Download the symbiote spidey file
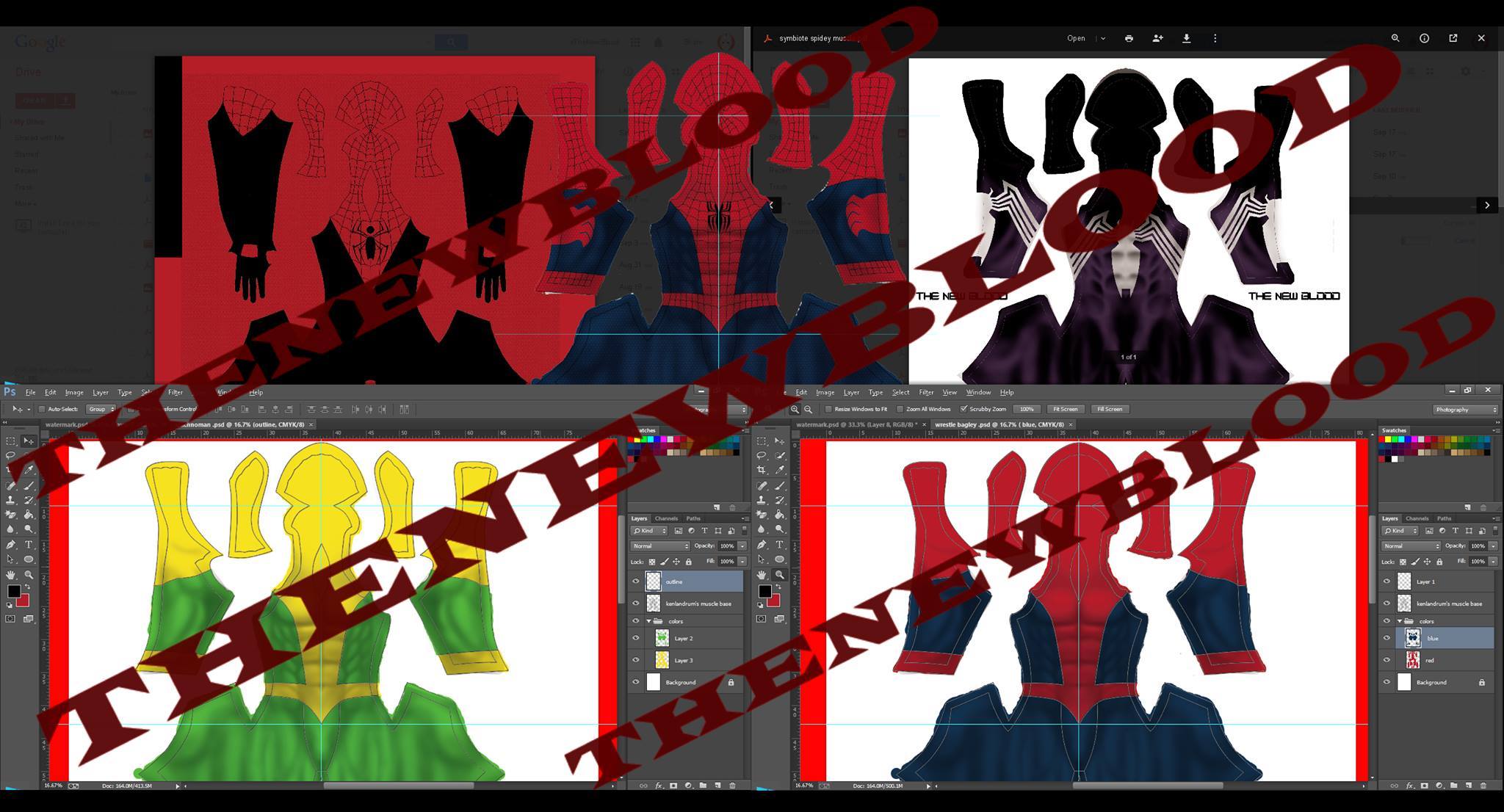The width and height of the screenshot is (1504, 812). point(1186,38)
